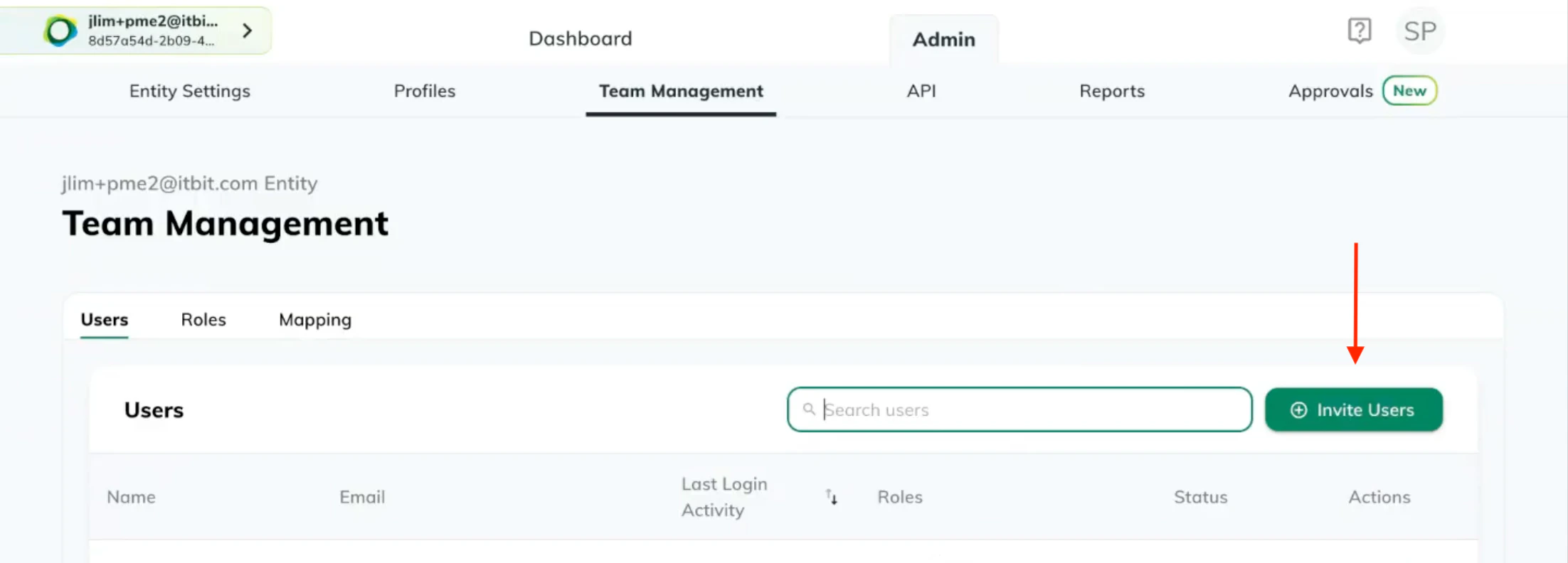This screenshot has width=1568, height=563.
Task: Click the Team Management page heading
Action: click(x=226, y=224)
